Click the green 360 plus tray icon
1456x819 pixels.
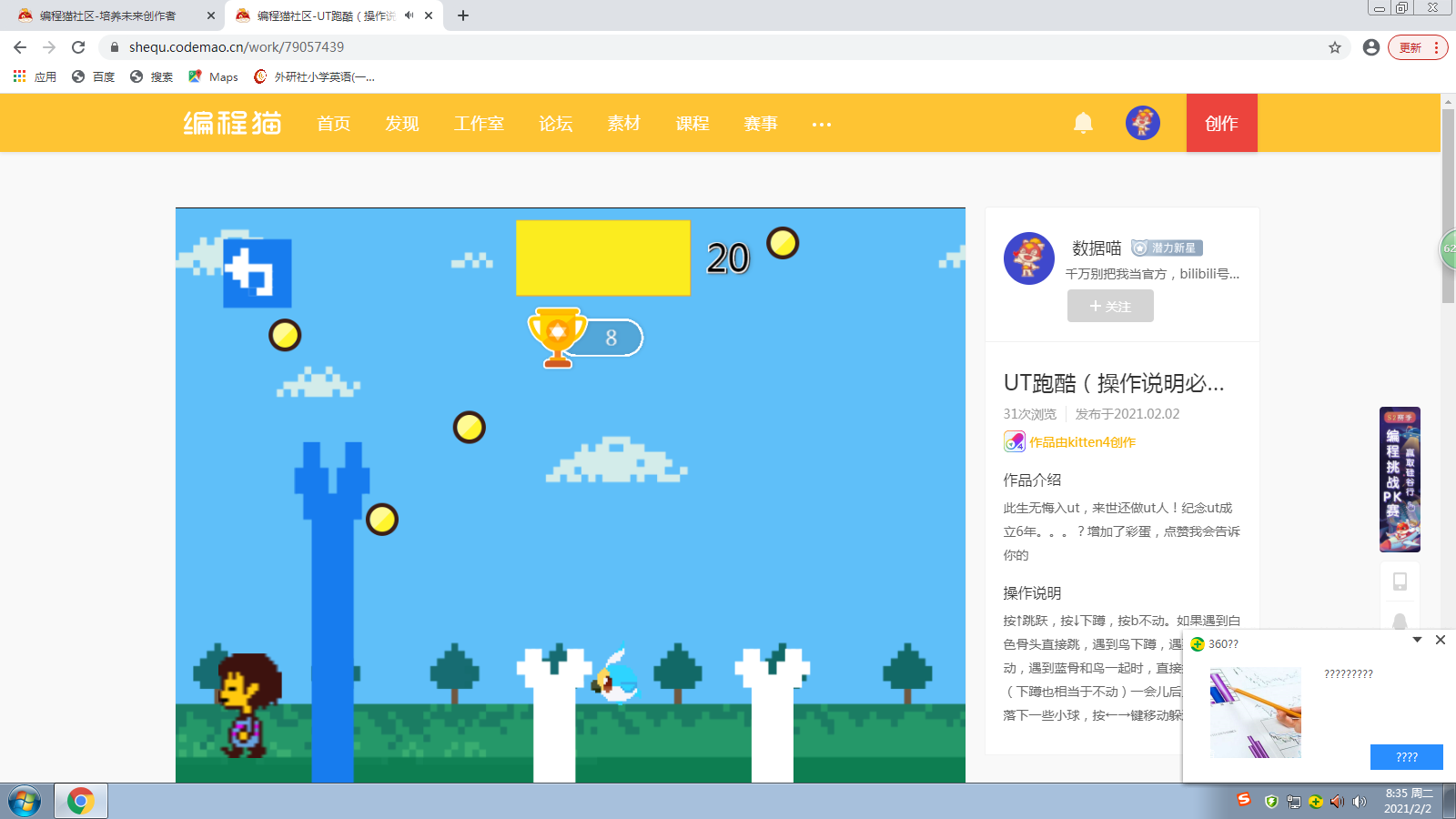(x=1315, y=802)
